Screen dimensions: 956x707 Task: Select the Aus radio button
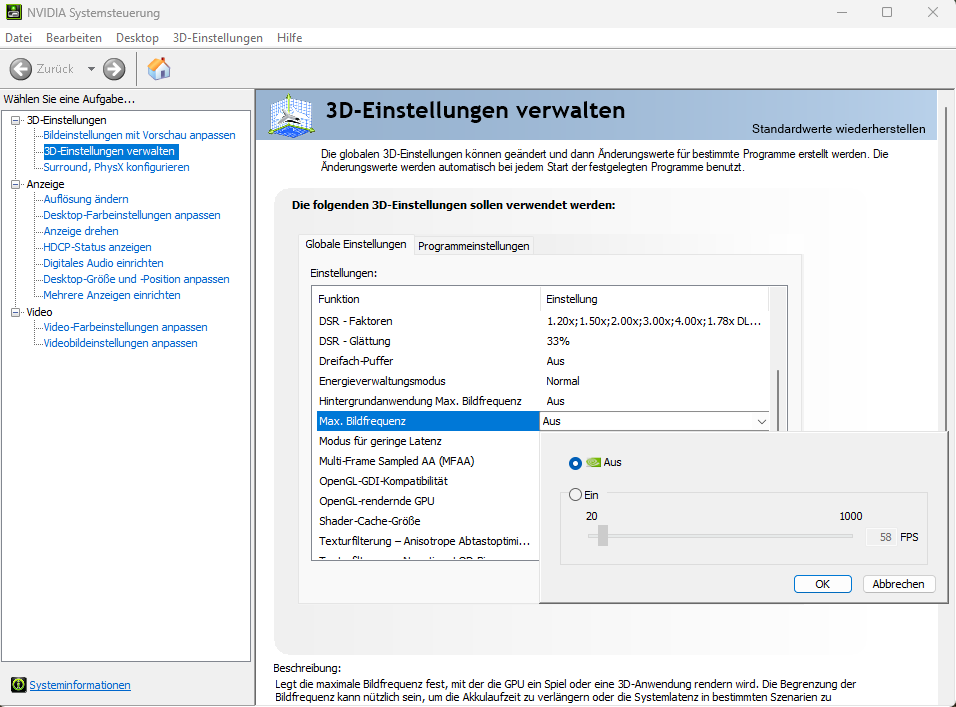575,463
